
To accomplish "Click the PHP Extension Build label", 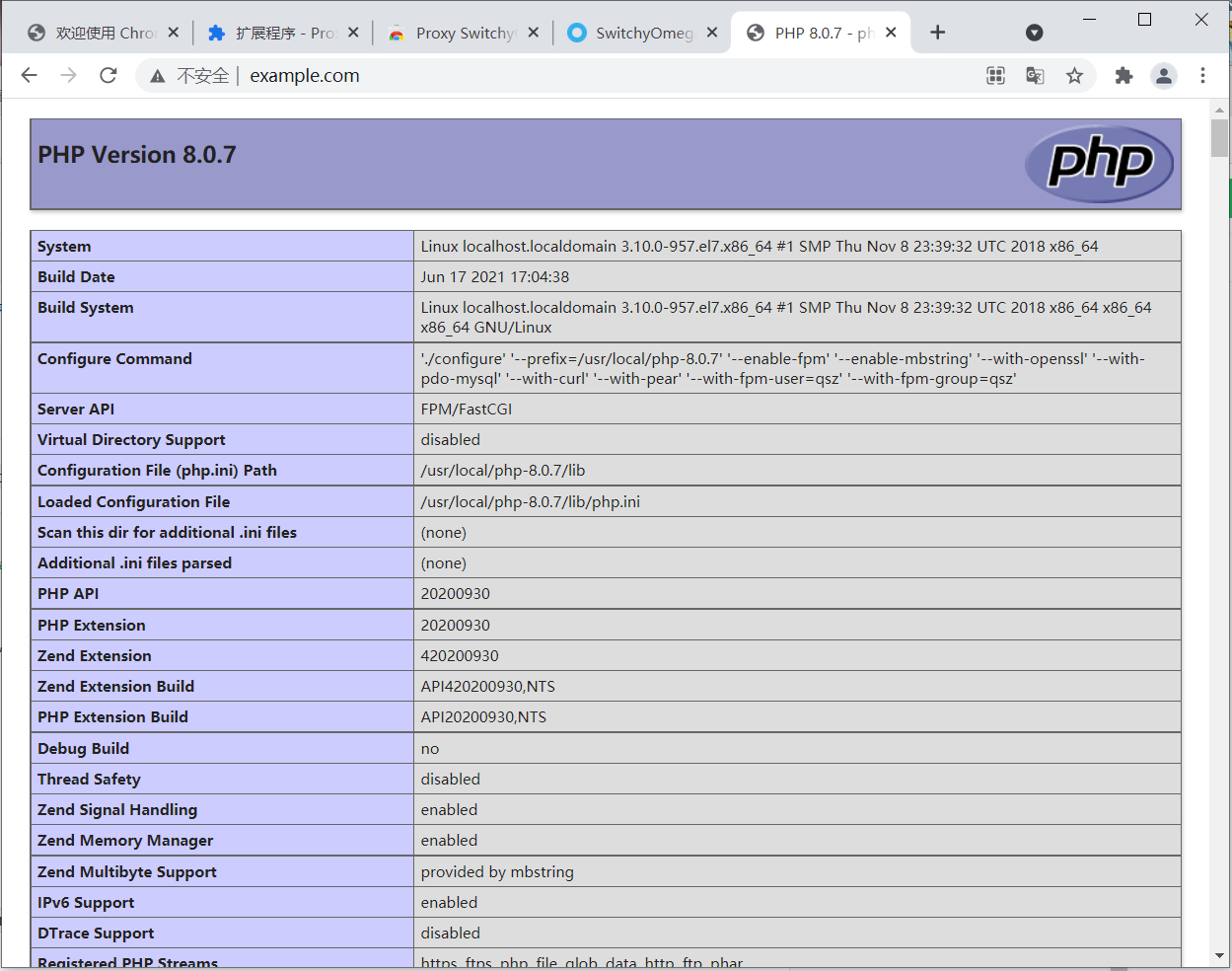I will coord(112,717).
